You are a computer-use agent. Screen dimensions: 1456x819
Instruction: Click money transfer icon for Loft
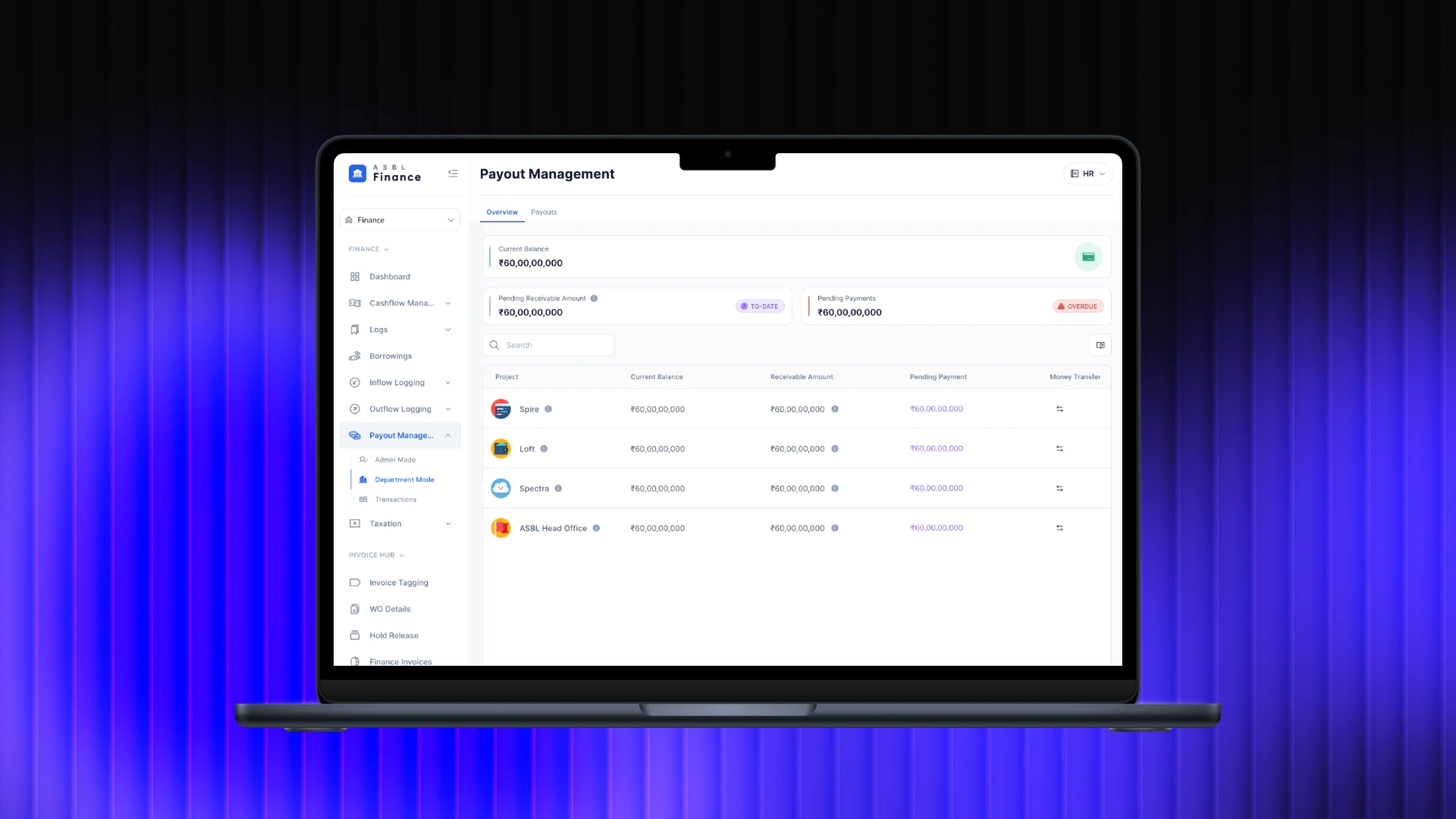click(x=1060, y=449)
